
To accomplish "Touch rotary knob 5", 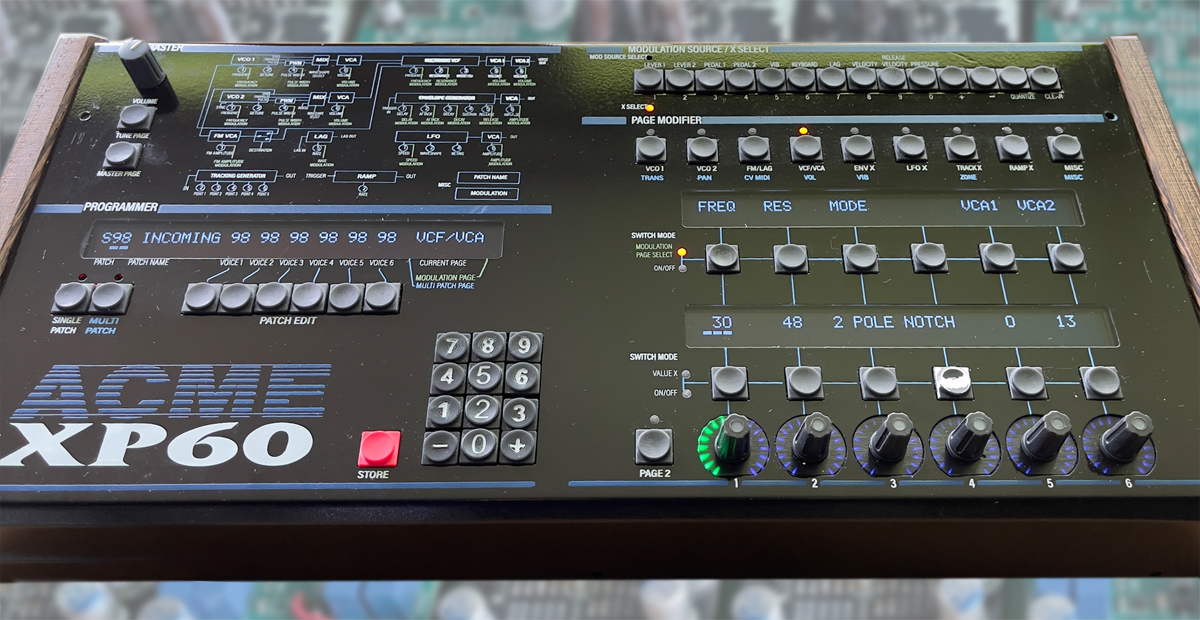I will pyautogui.click(x=1046, y=436).
